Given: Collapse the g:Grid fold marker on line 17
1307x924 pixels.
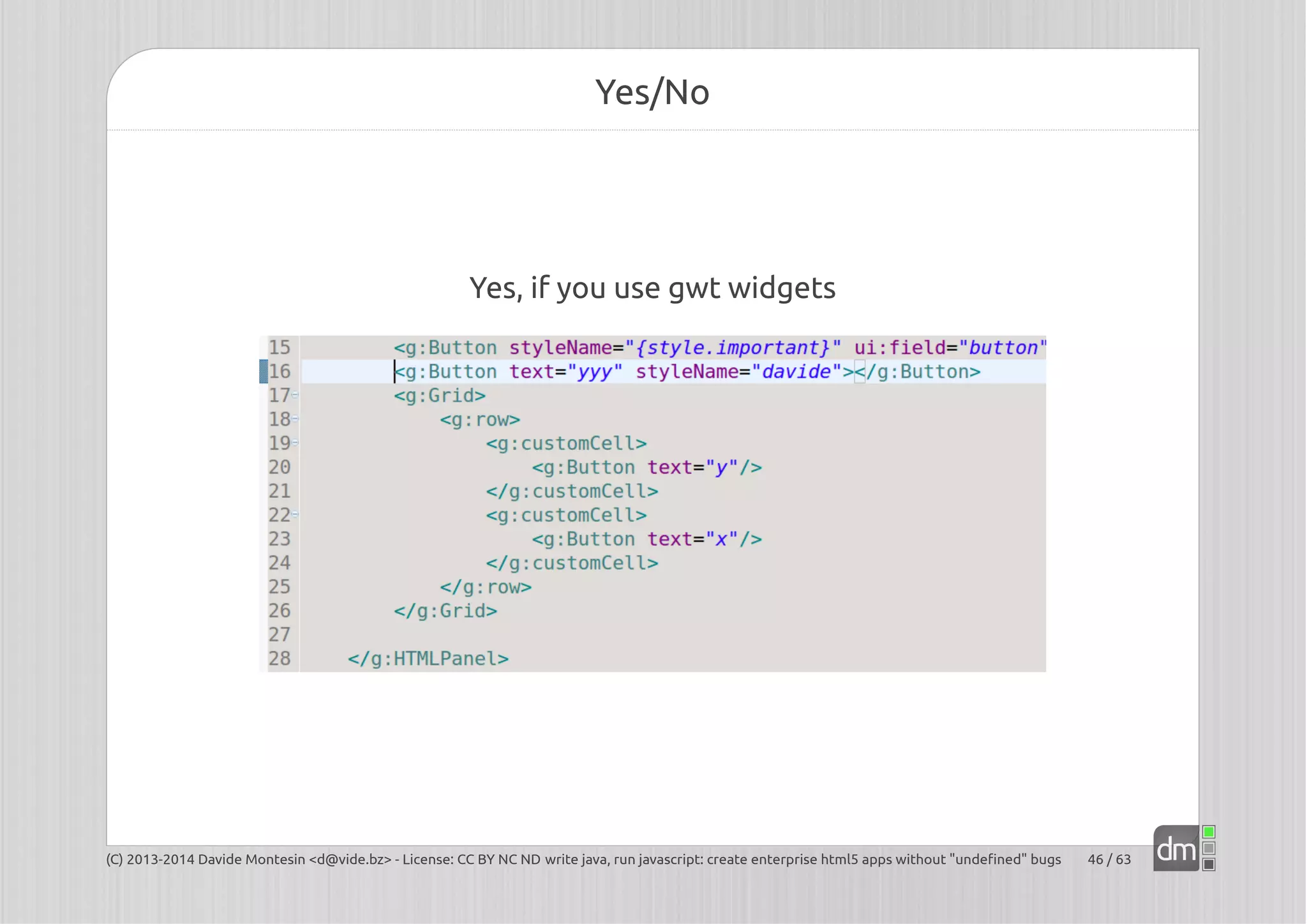Looking at the screenshot, I should click(295, 396).
